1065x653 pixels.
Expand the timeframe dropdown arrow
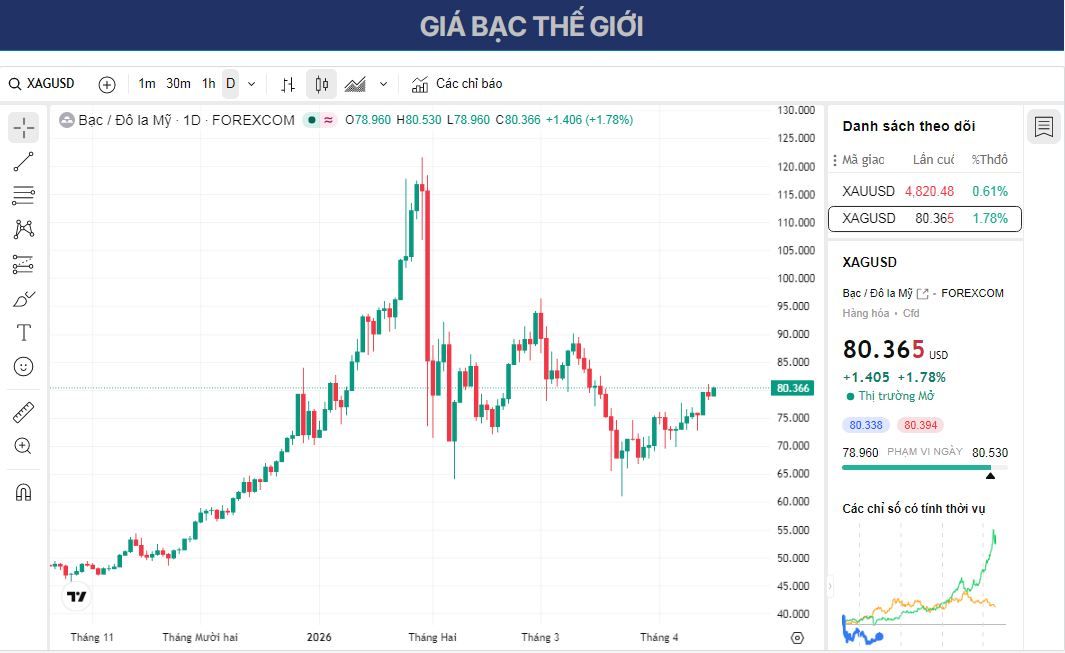(x=251, y=84)
